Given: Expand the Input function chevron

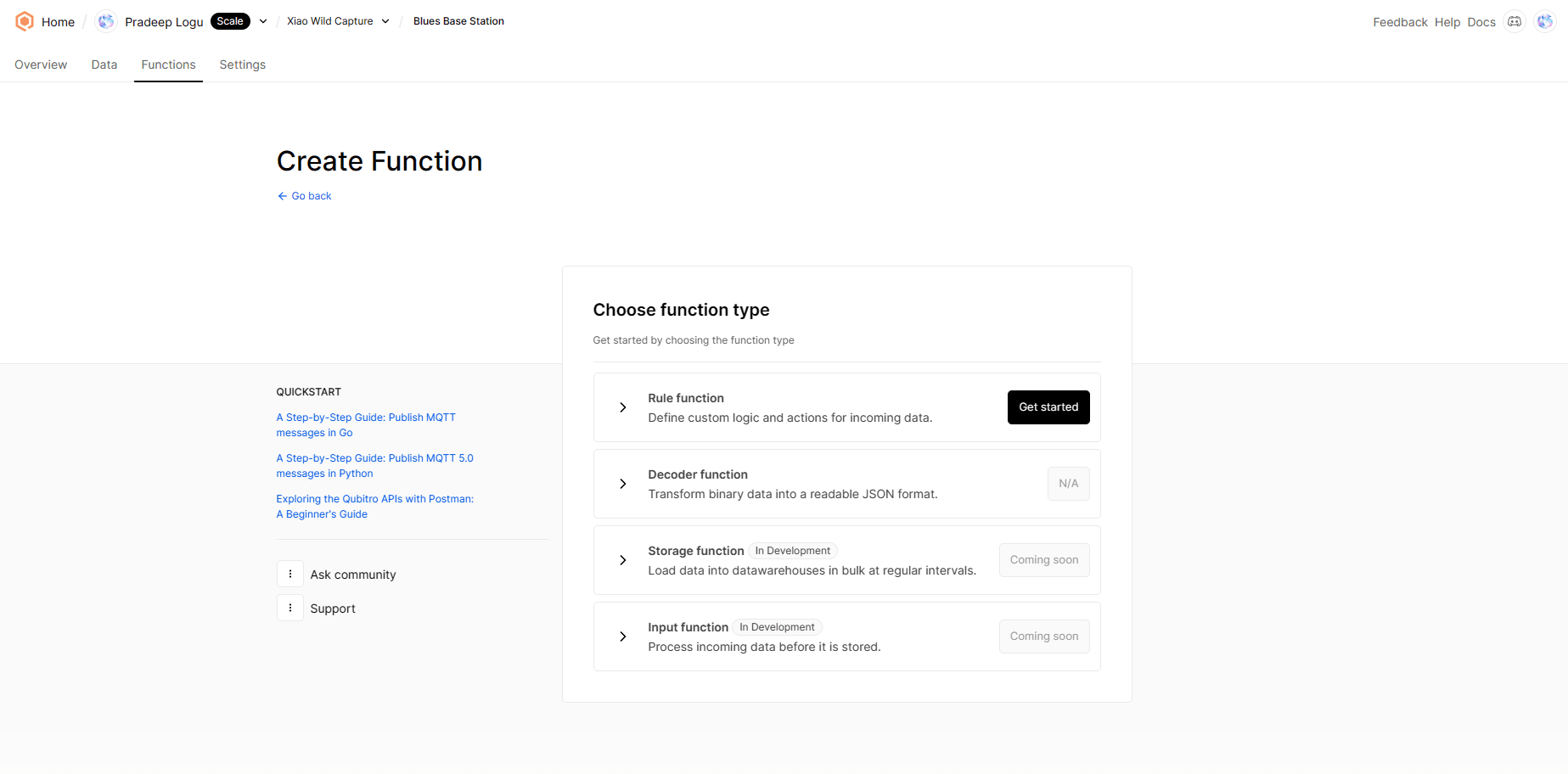Looking at the screenshot, I should pos(623,637).
